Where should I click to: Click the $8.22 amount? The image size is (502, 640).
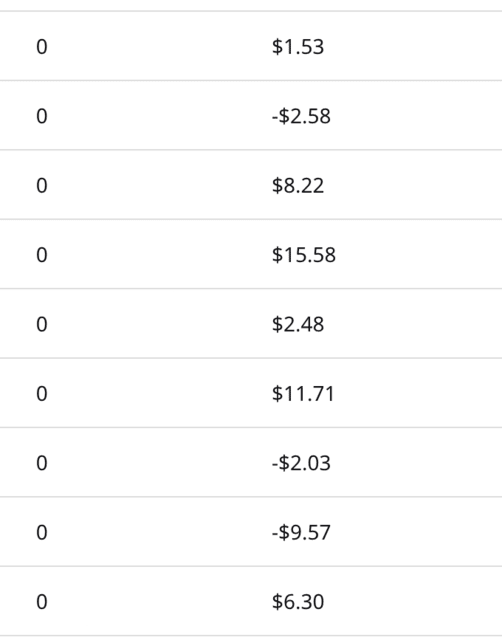coord(298,185)
